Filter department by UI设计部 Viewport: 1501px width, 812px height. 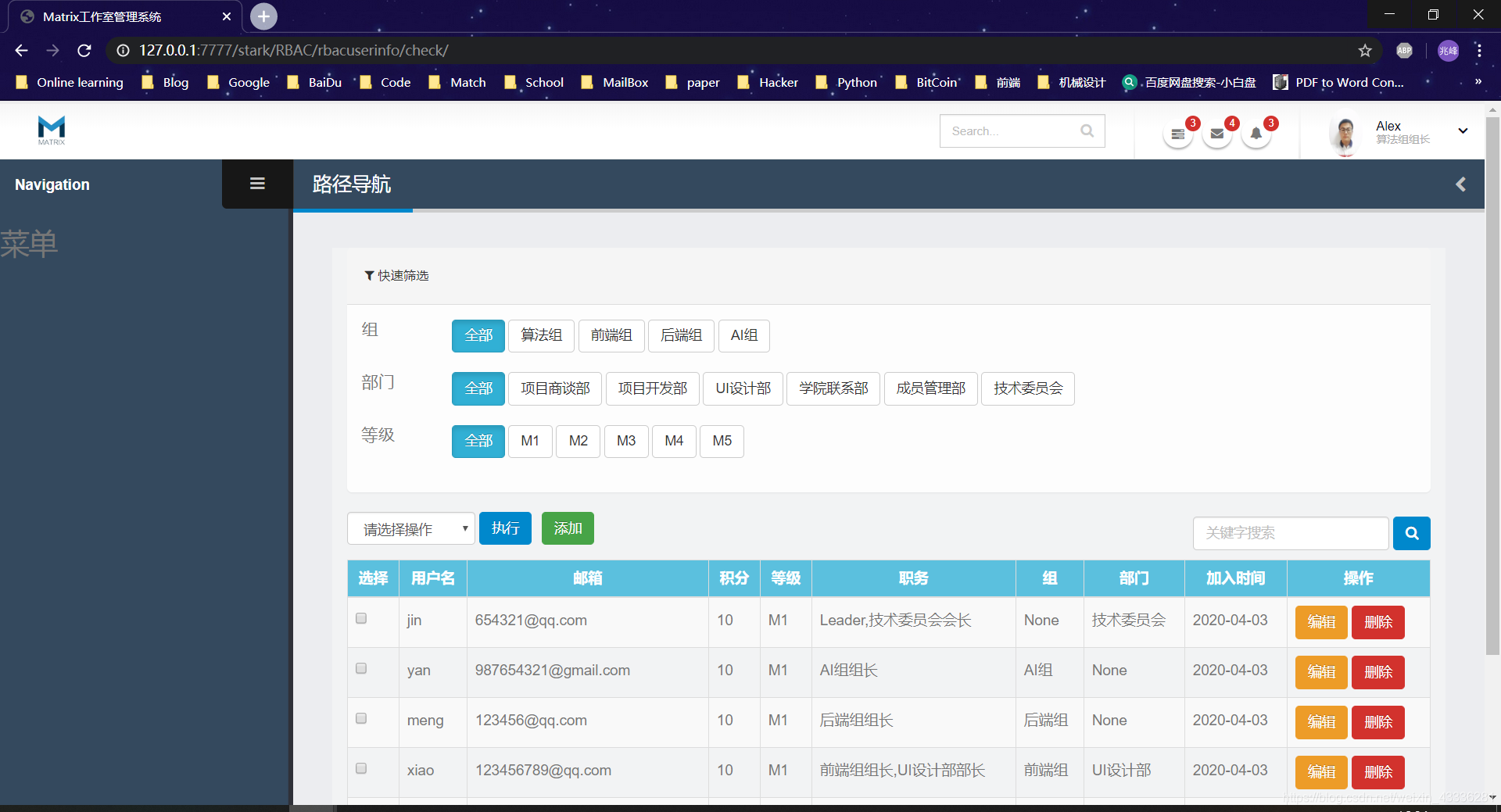(x=743, y=388)
